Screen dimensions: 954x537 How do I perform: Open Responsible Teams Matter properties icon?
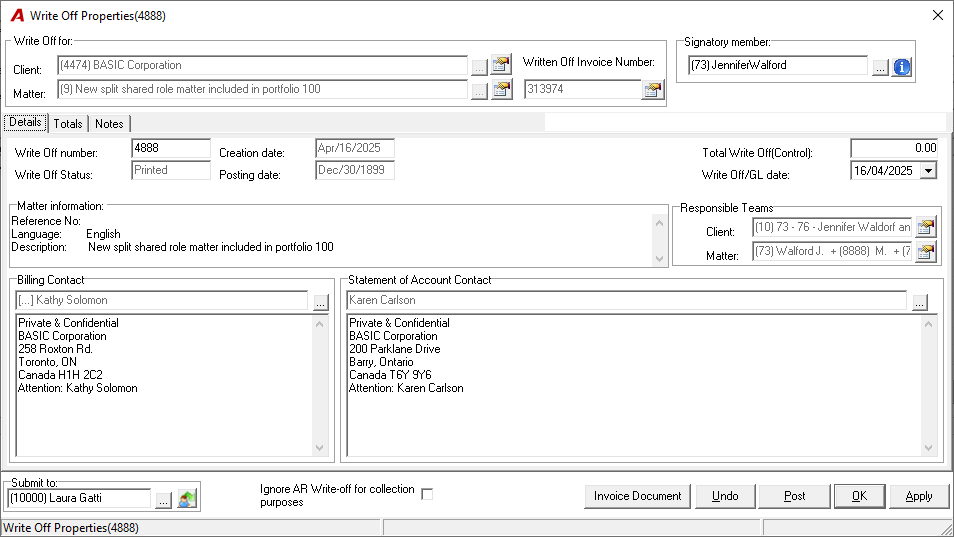(925, 252)
